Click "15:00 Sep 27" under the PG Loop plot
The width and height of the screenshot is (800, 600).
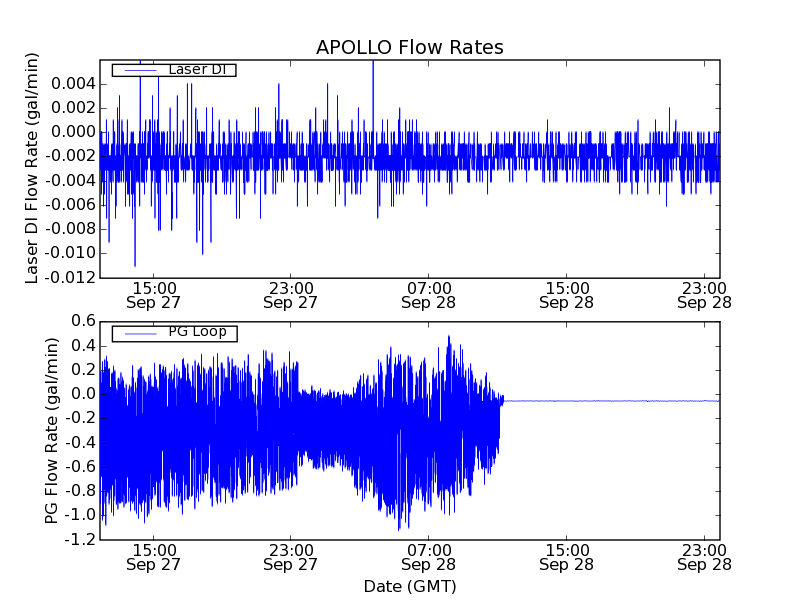154,558
